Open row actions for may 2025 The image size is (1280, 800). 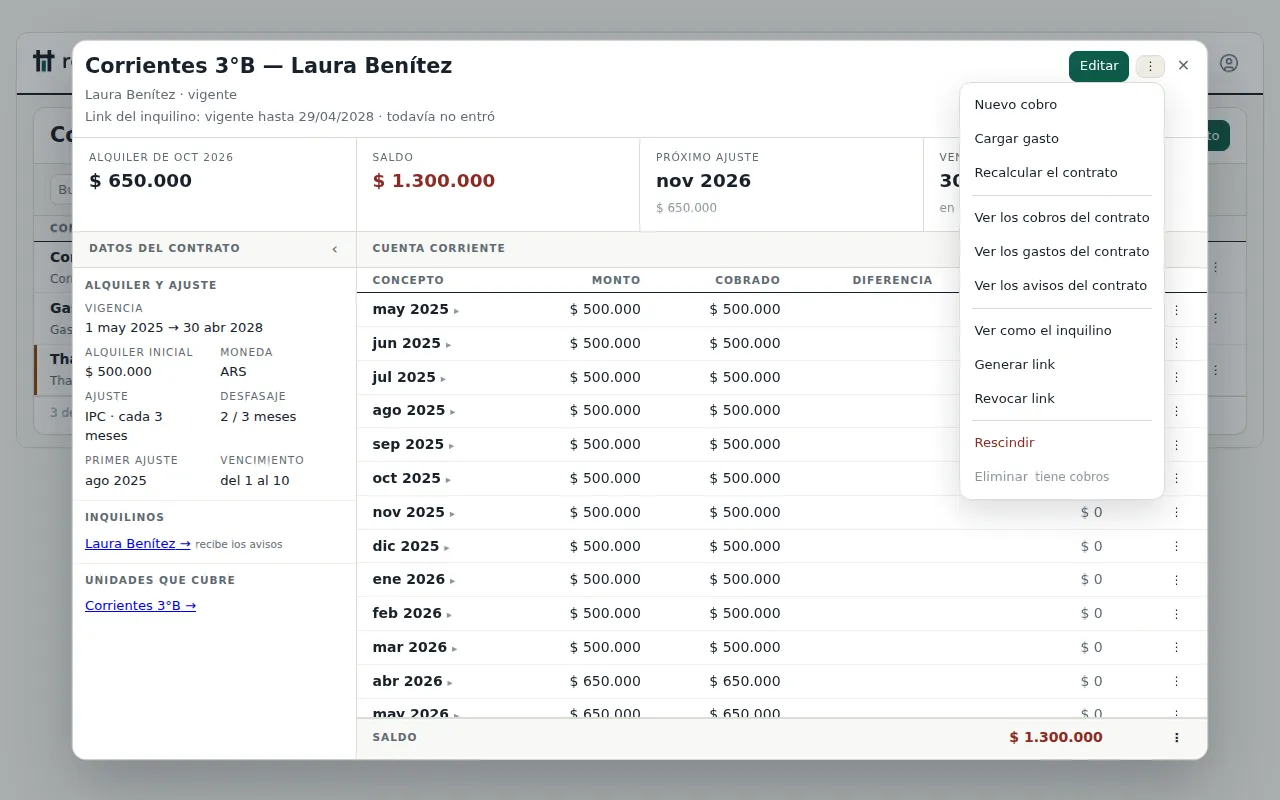(1176, 310)
